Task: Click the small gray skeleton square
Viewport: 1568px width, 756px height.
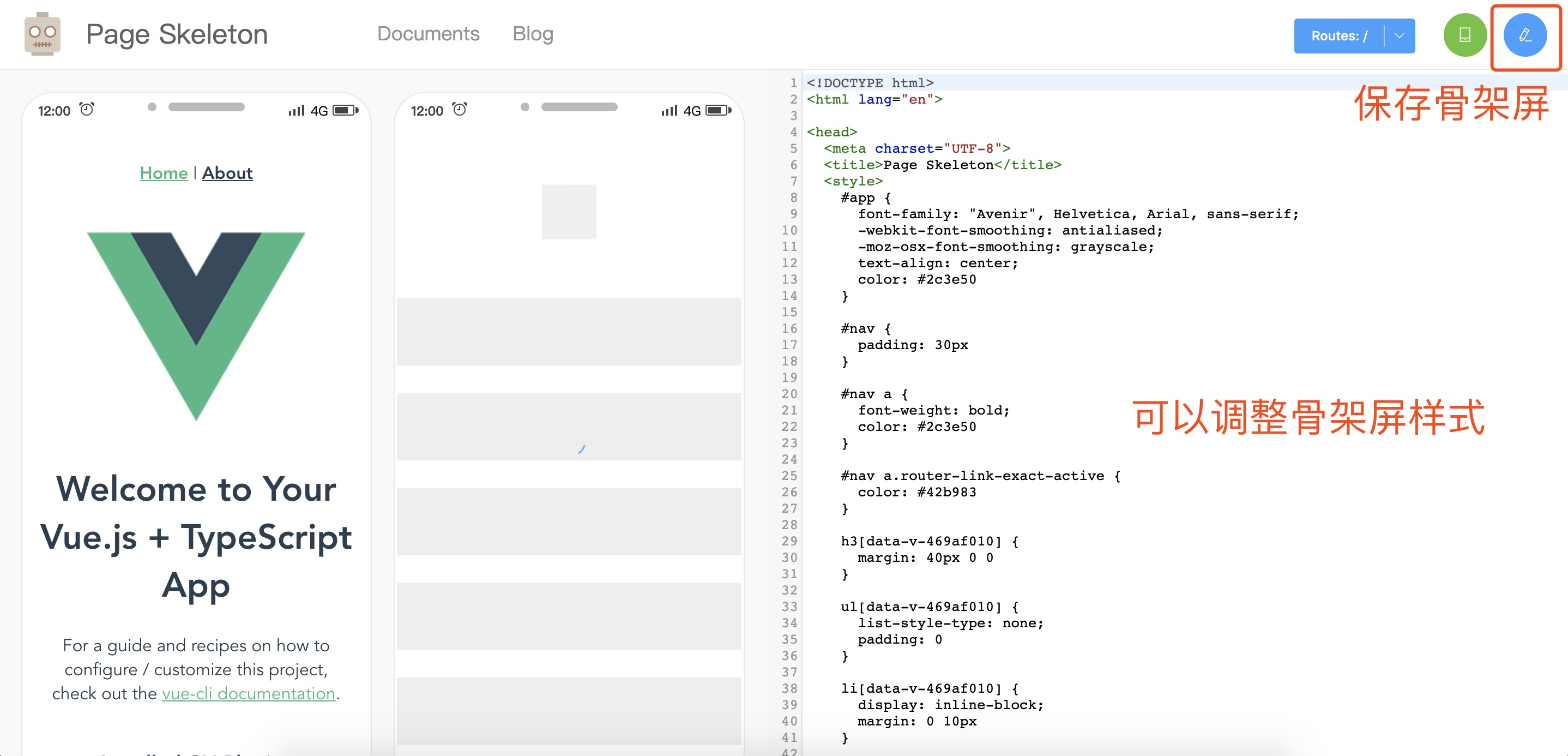Action: click(x=569, y=212)
